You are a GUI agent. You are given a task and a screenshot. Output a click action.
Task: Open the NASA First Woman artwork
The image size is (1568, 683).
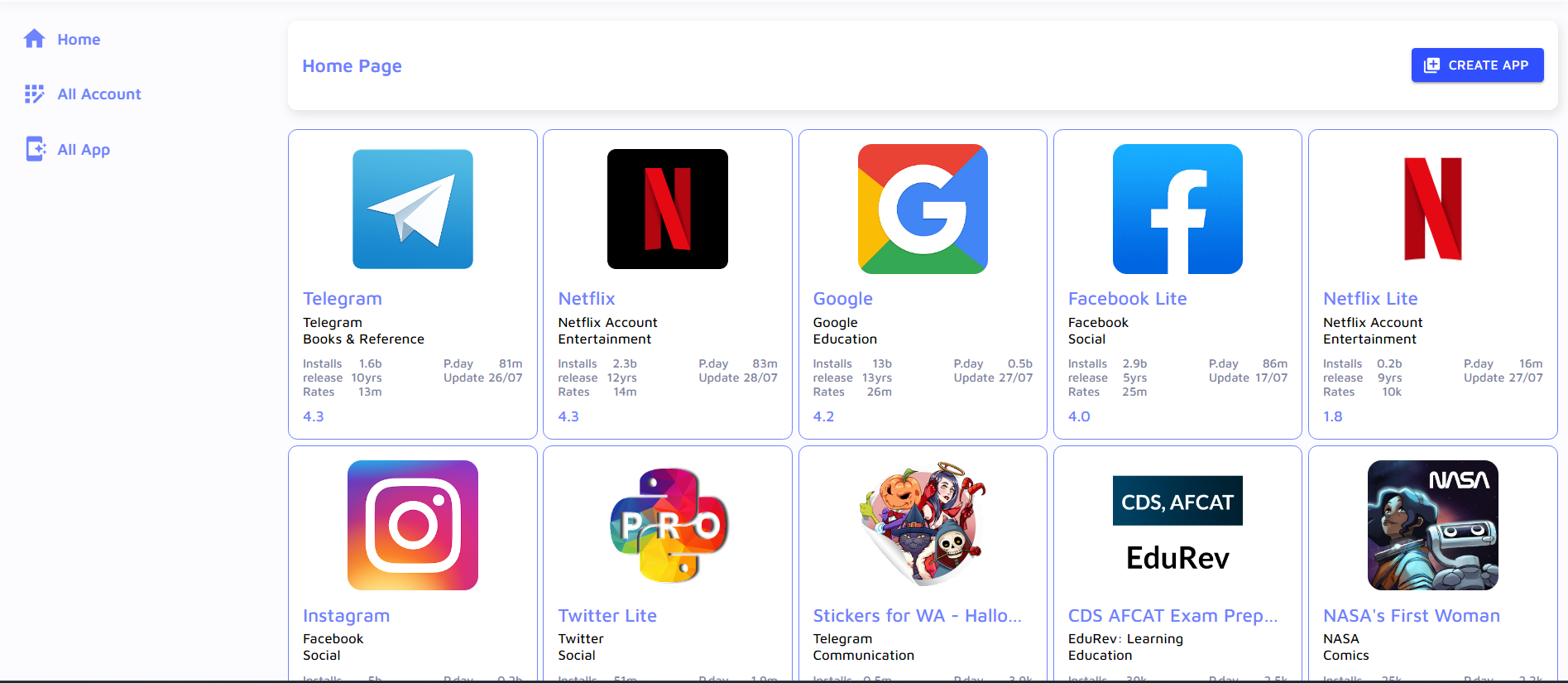1432,525
